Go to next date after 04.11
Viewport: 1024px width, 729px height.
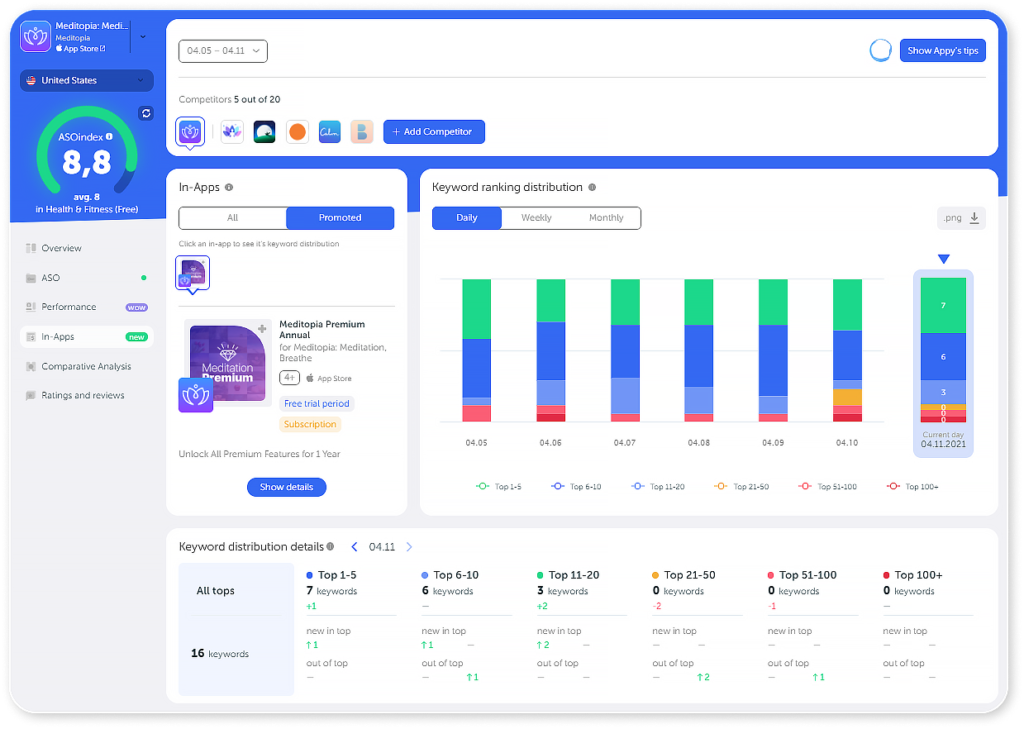[409, 547]
